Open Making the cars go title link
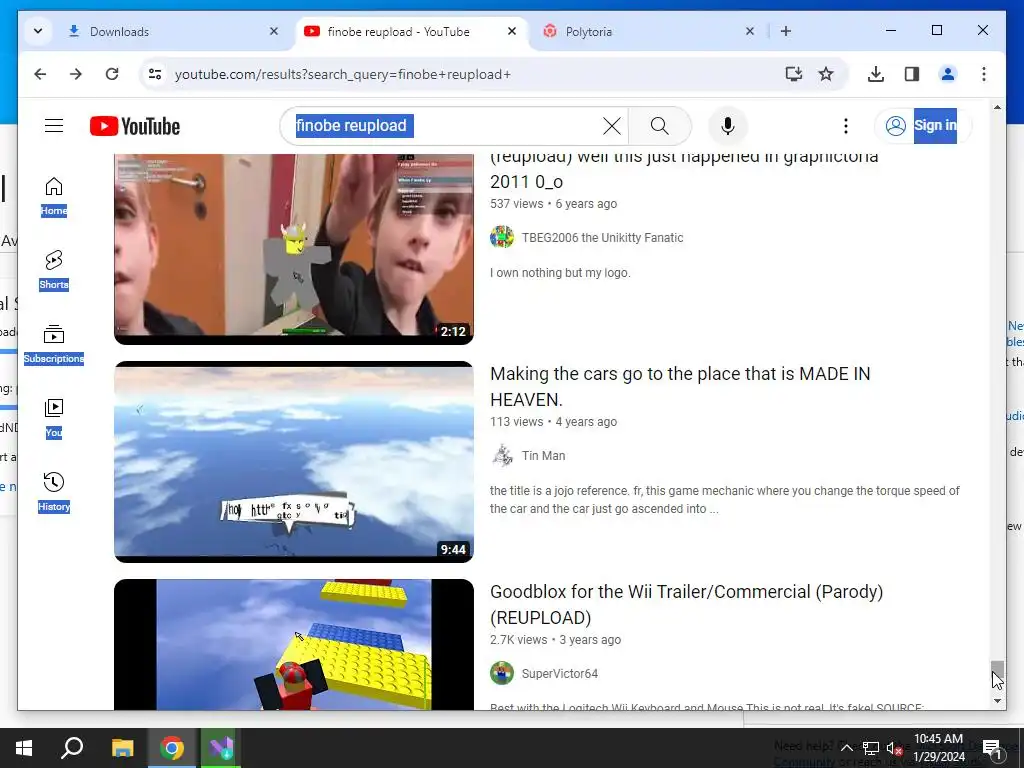 (680, 387)
